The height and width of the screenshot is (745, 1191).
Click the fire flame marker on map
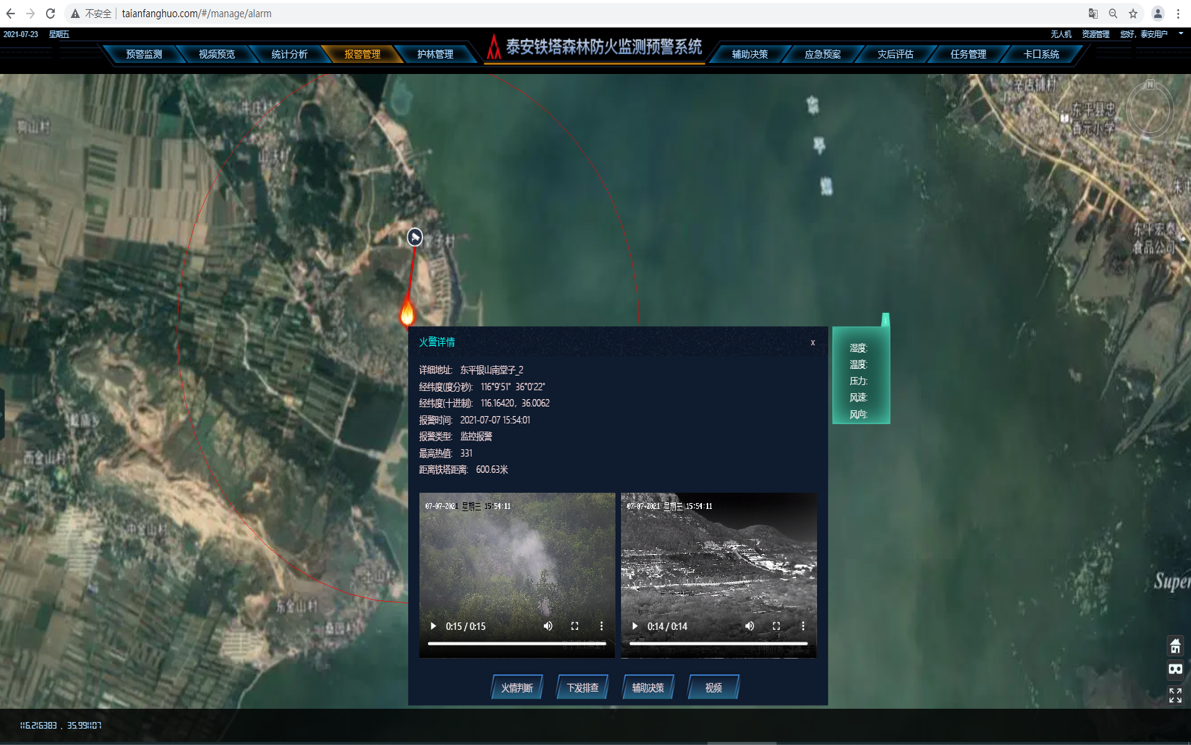pyautogui.click(x=407, y=312)
